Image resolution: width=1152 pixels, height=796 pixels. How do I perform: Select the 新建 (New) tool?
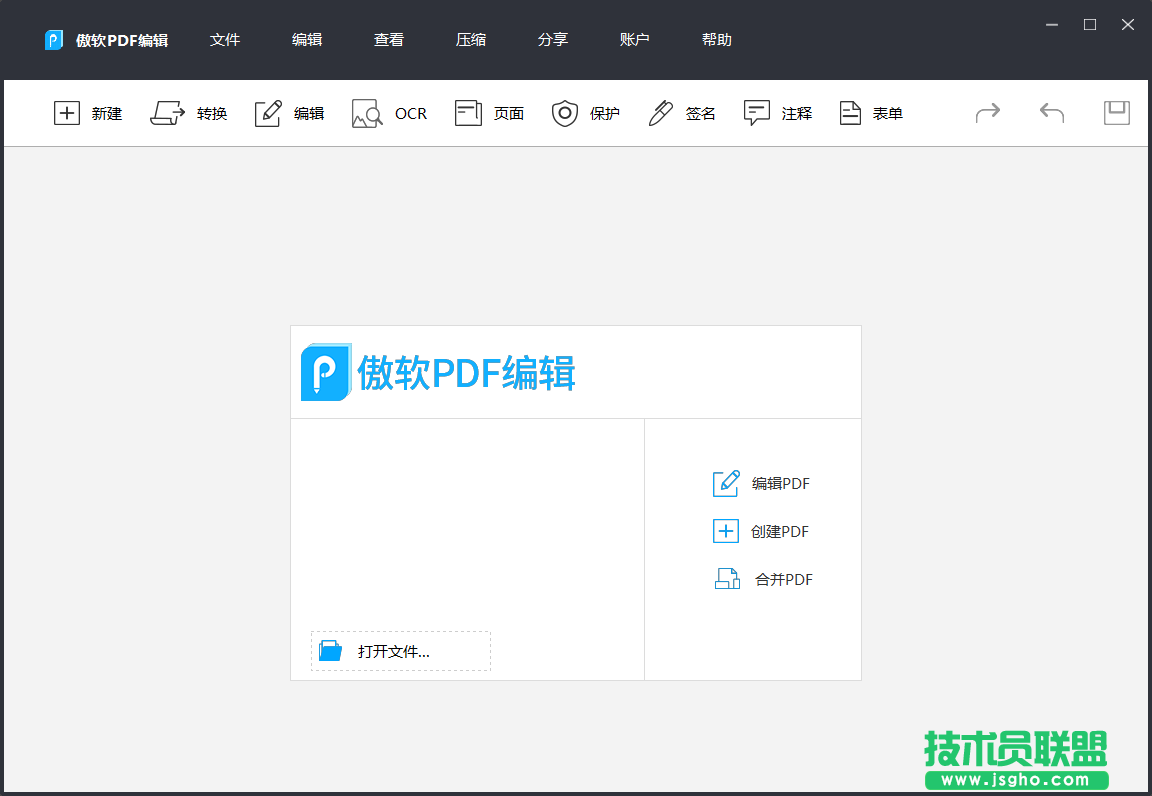tap(88, 113)
